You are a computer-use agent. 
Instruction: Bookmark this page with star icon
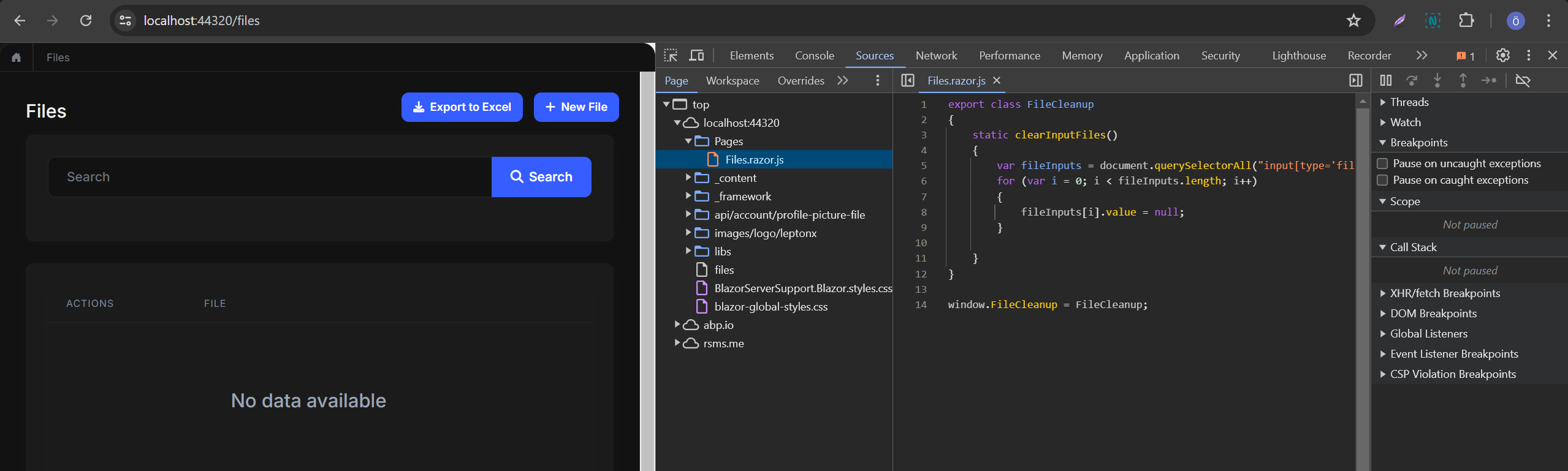[x=1353, y=21]
